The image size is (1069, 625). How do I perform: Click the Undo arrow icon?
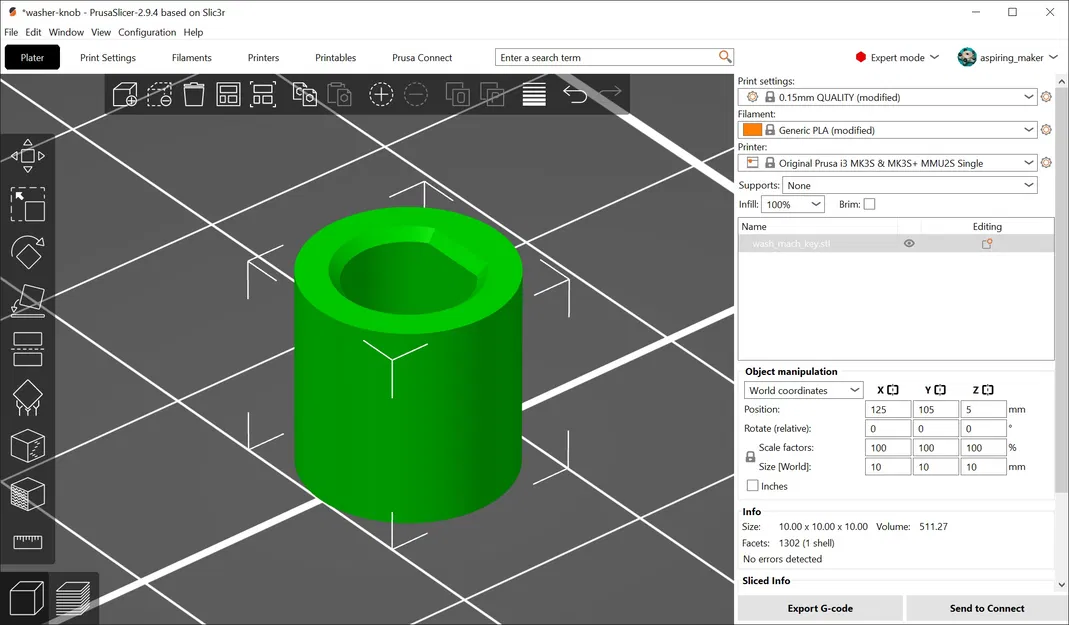[x=575, y=95]
